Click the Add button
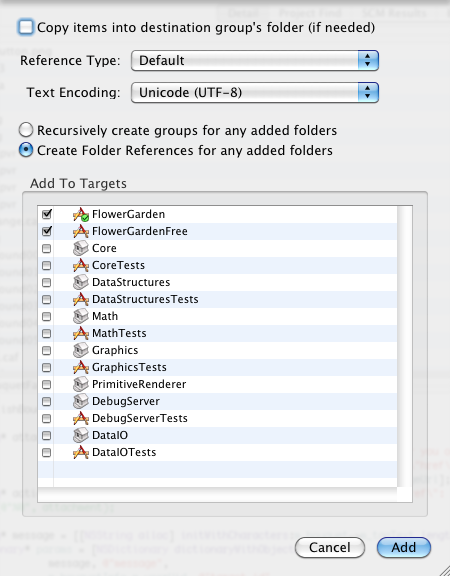 [x=404, y=547]
